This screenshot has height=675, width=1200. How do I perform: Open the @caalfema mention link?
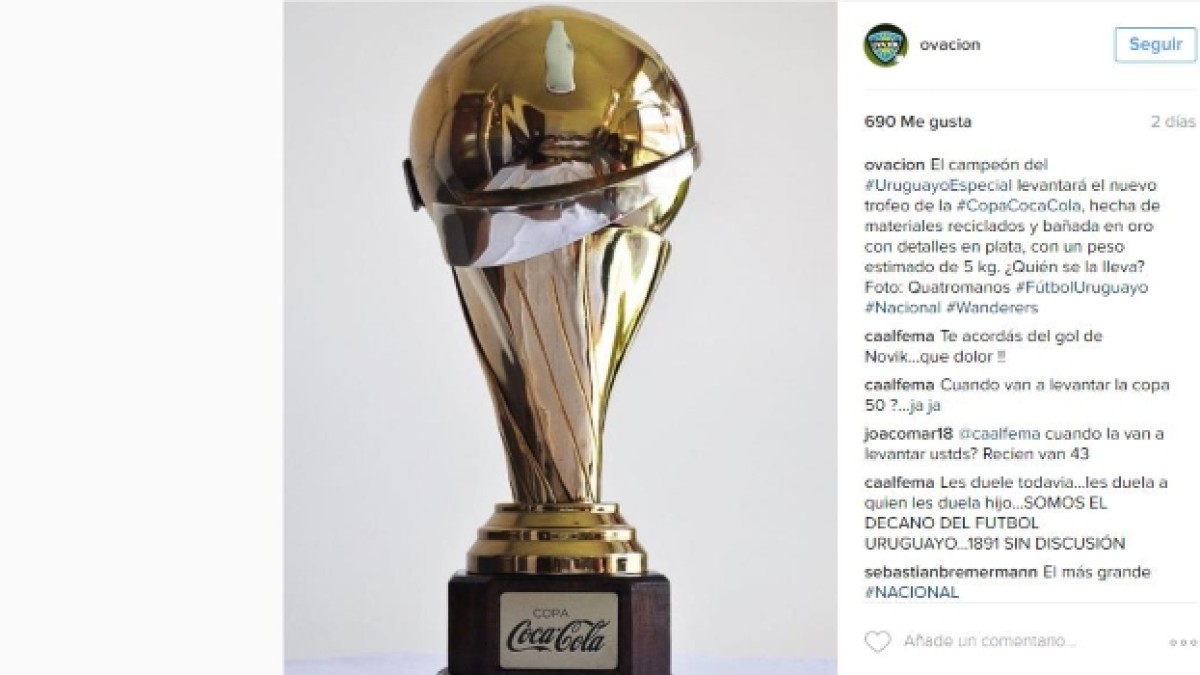pyautogui.click(x=1000, y=434)
